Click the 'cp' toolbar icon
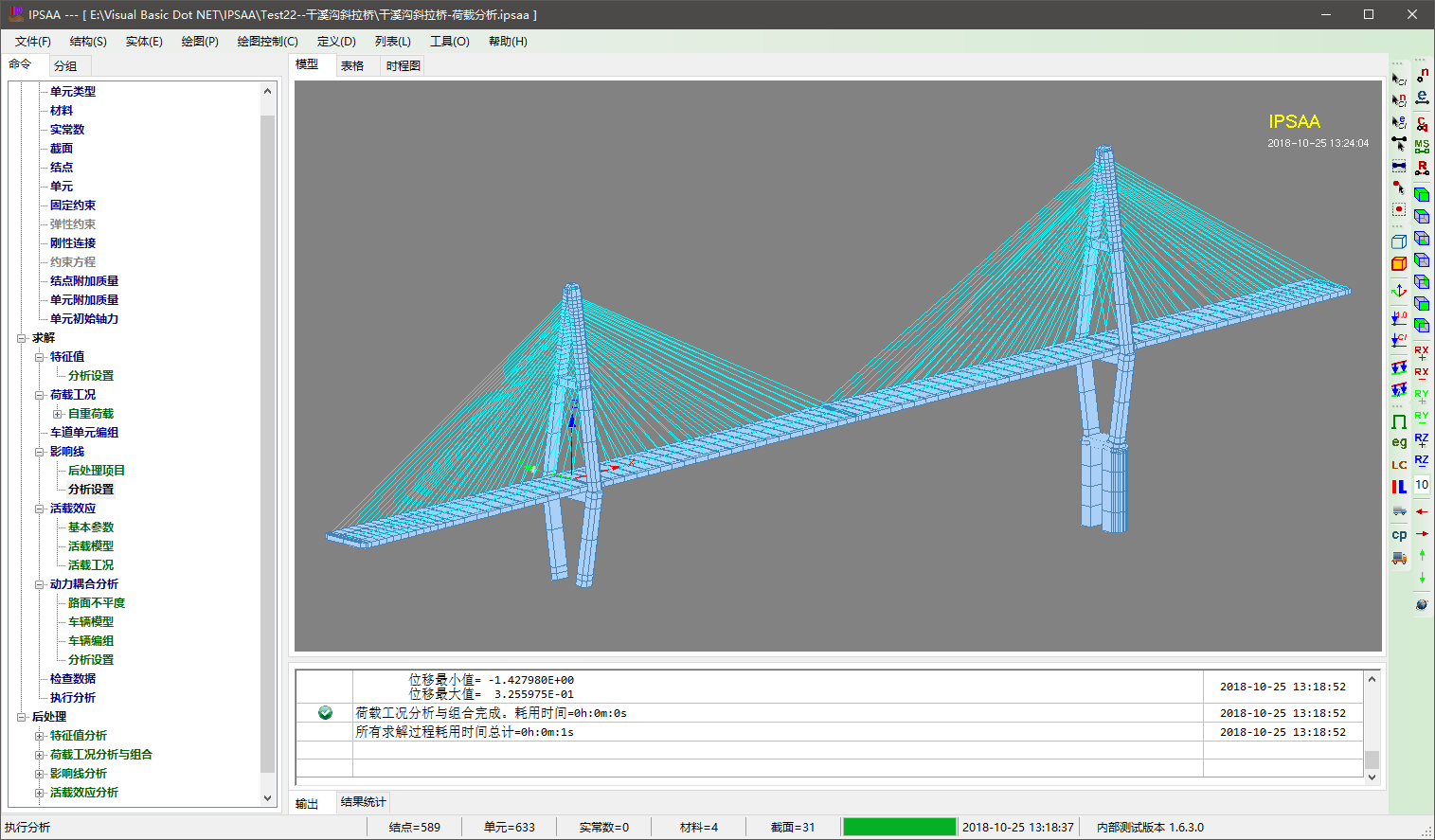This screenshot has height=840, width=1435. click(1399, 535)
